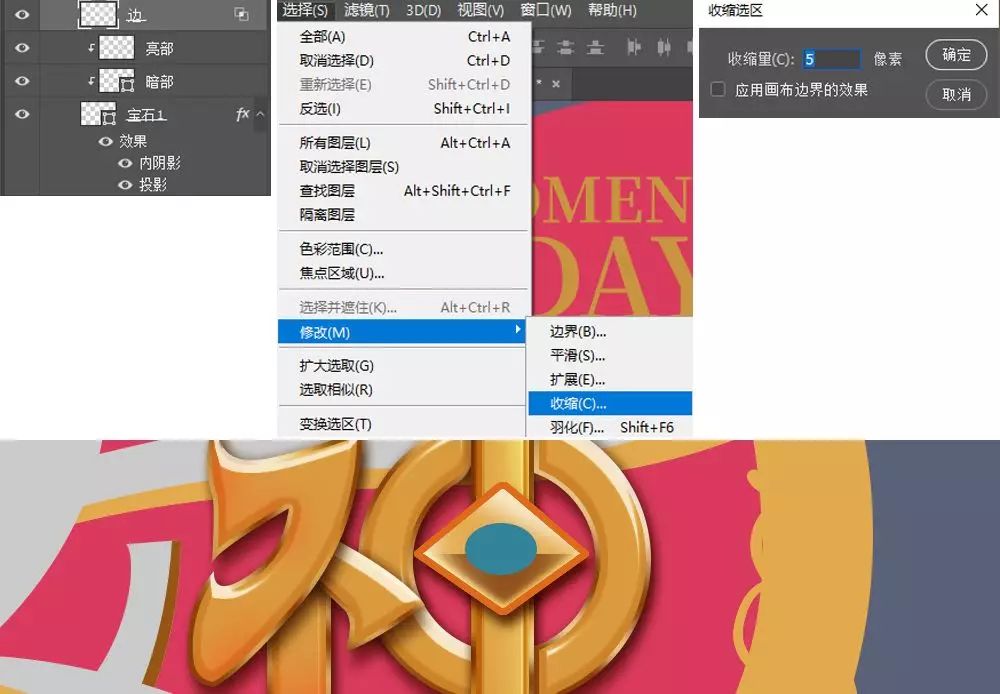Viewport: 1000px width, 694px height.
Task: Select the align vertical centers icon in options bar
Action: (565, 47)
